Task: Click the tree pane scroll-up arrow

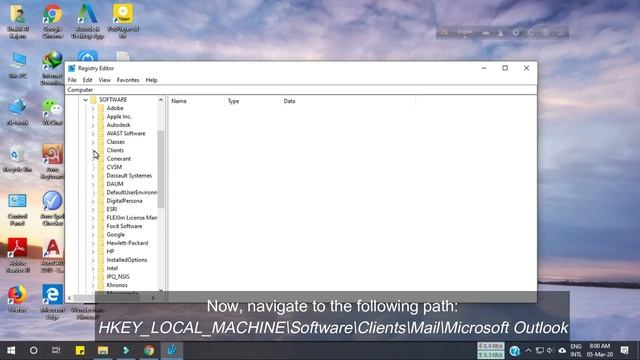Action: (161, 100)
